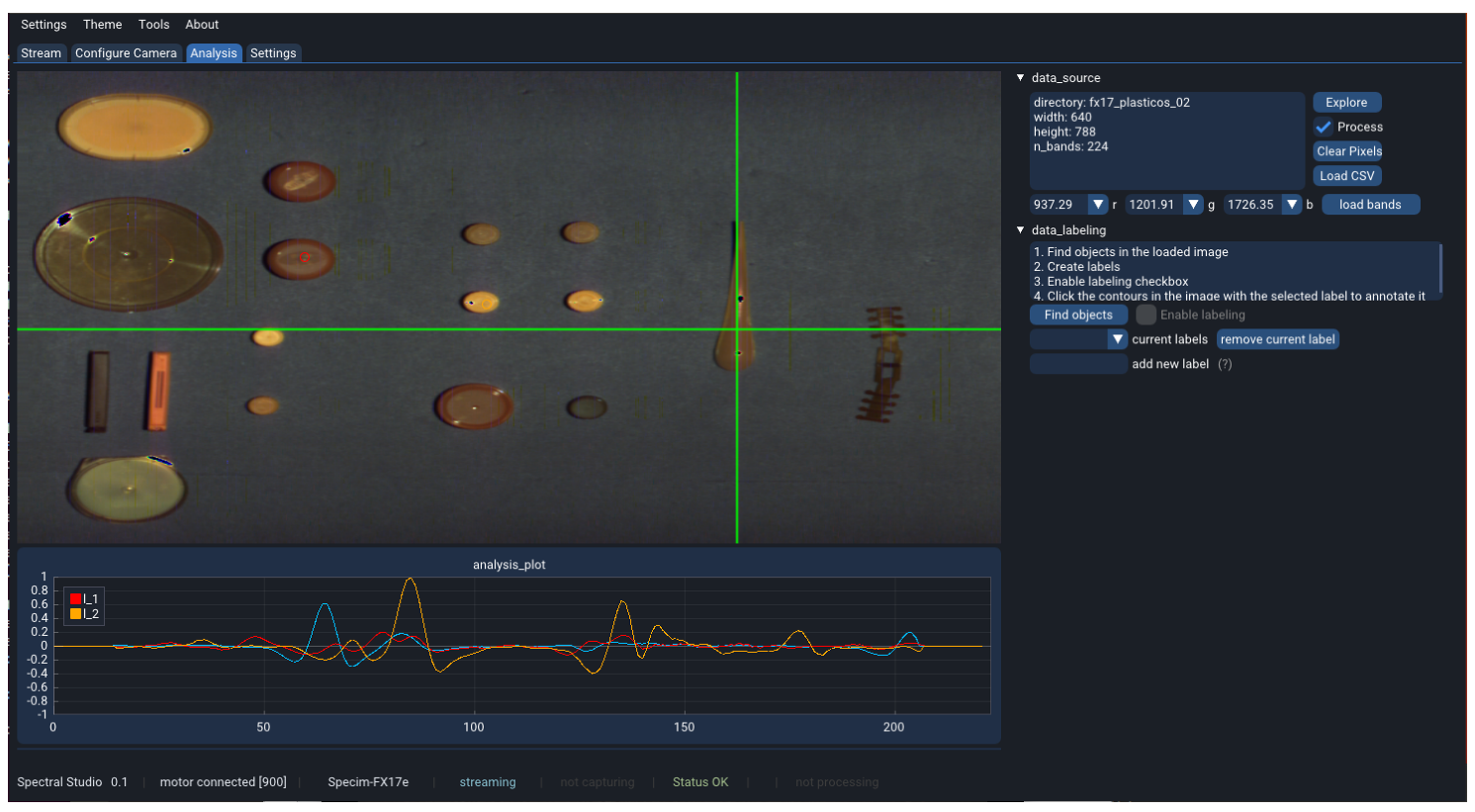Open the red band wavelength dropdown
This screenshot has width=1475, height=812.
coord(1097,205)
